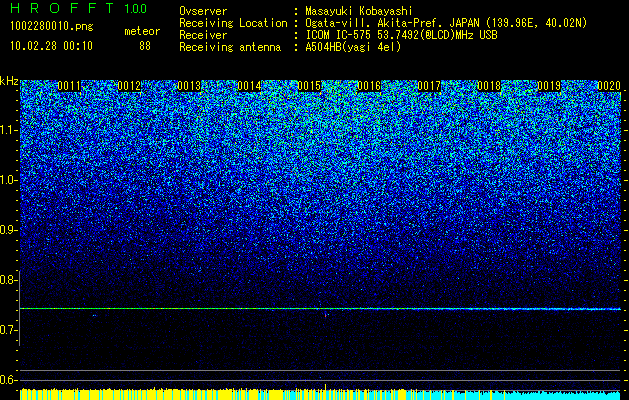This screenshot has height=400, width=629.
Task: Click the 1.0 frequency axis label
Action: (x=8, y=180)
